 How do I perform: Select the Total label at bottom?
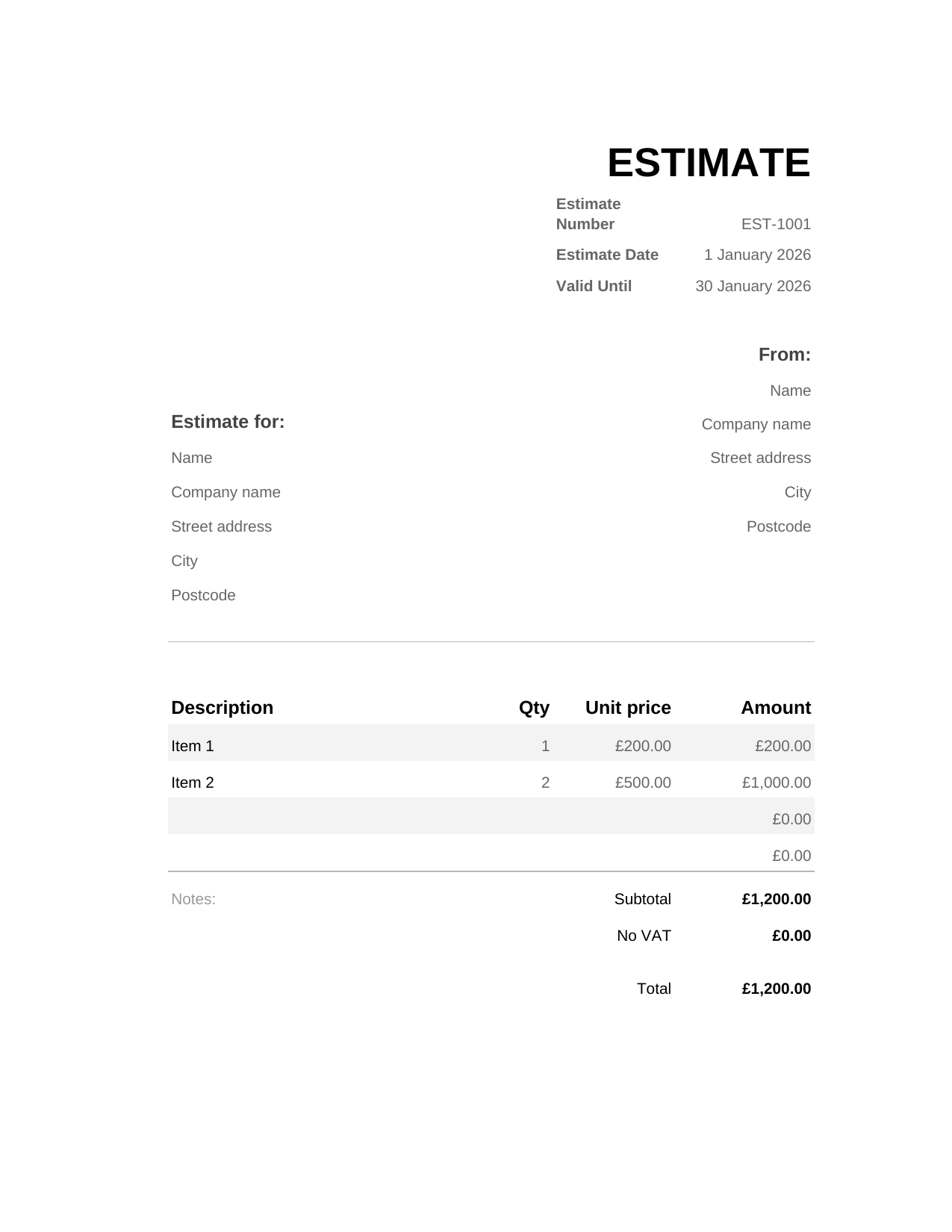tap(653, 989)
